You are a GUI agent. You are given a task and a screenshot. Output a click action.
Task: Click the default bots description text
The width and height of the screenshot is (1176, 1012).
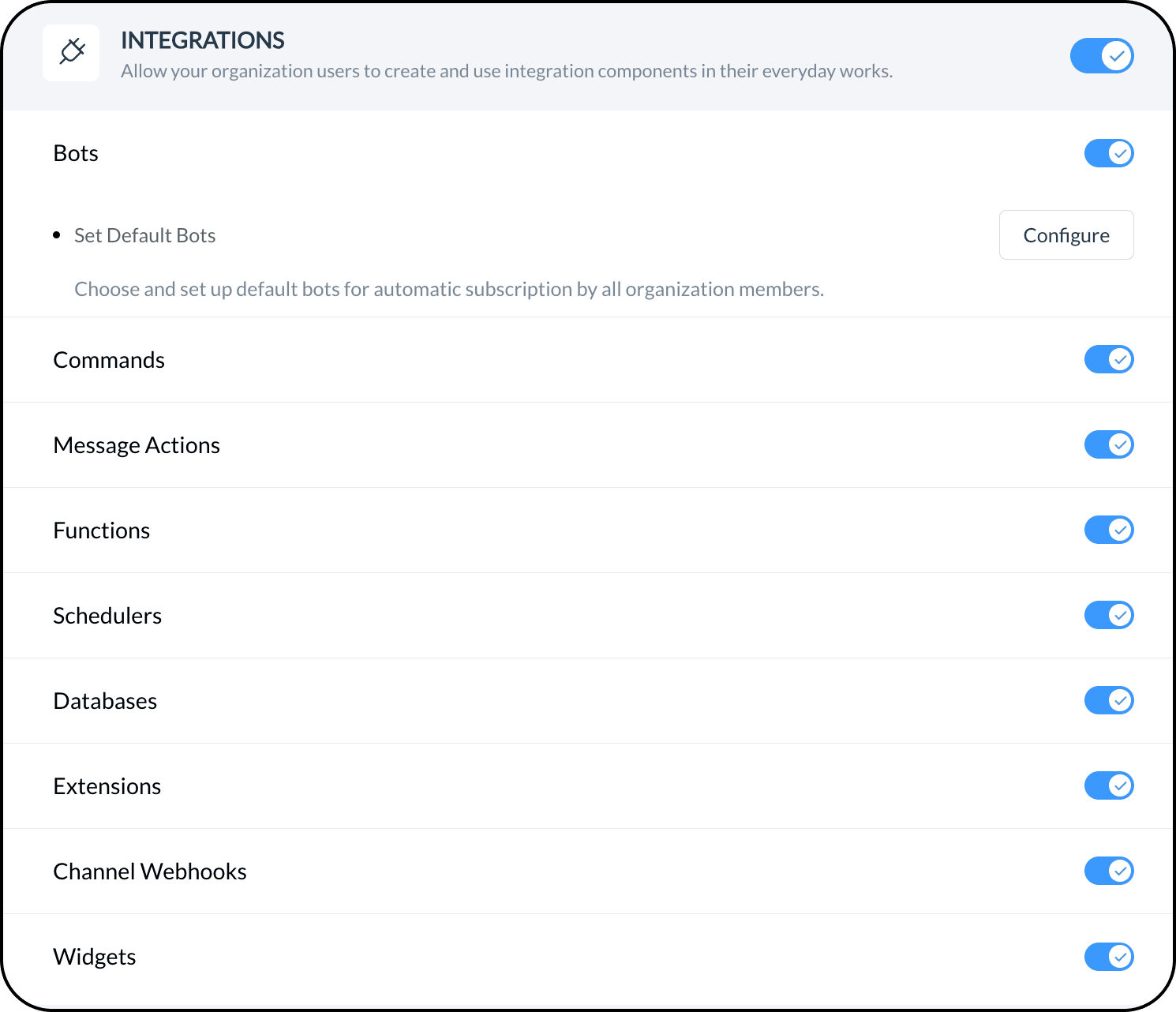pyautogui.click(x=449, y=290)
